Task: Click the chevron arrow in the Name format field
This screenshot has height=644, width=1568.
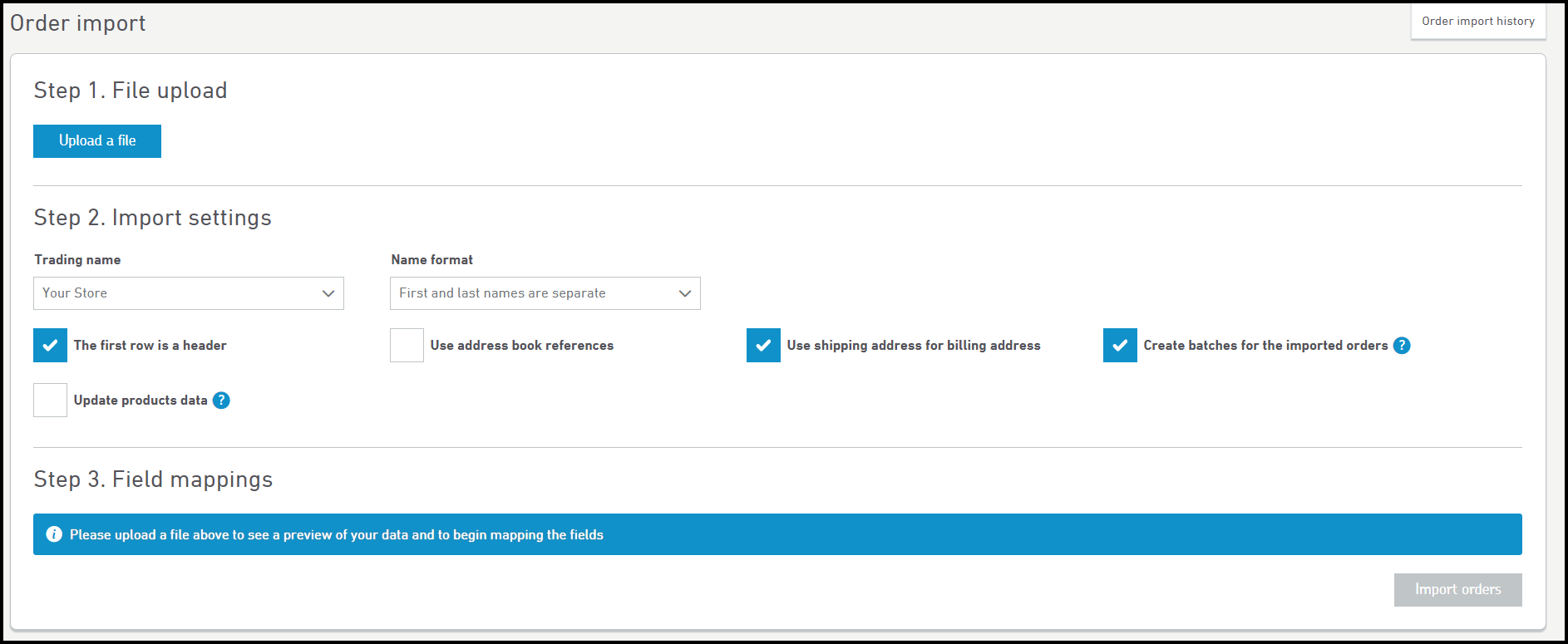Action: point(685,293)
